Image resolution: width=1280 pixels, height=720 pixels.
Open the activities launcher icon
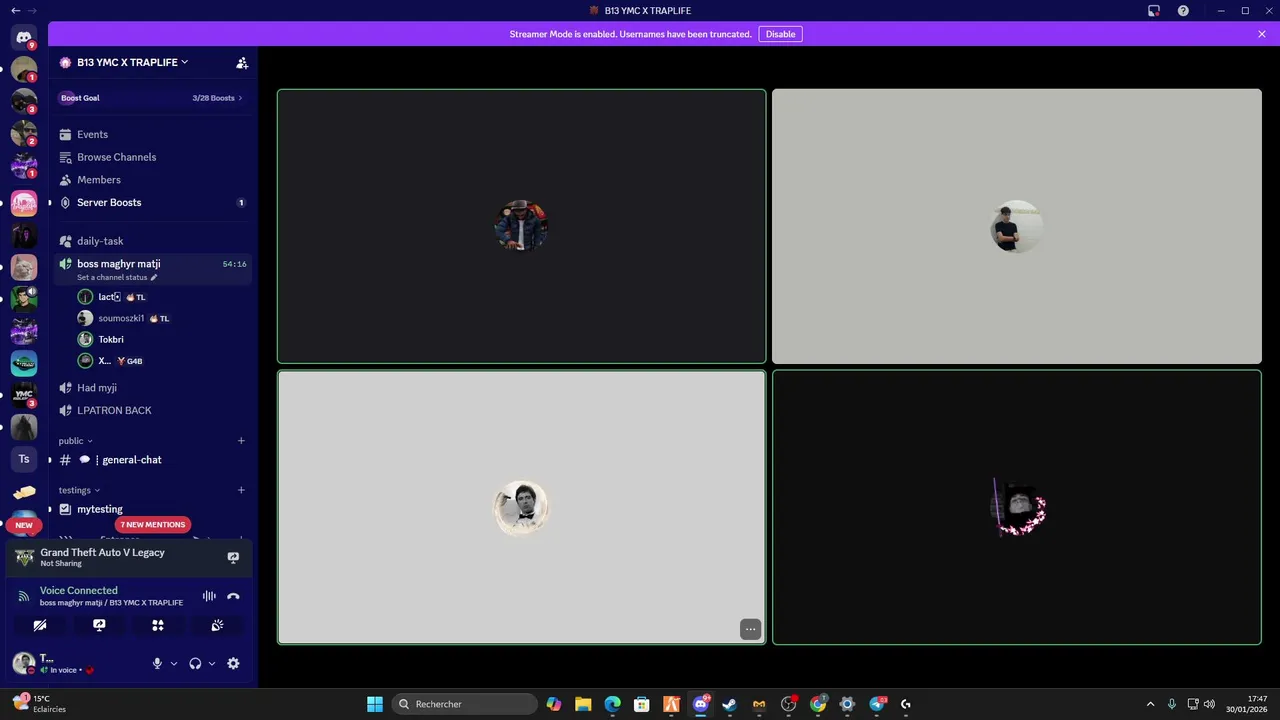click(158, 625)
